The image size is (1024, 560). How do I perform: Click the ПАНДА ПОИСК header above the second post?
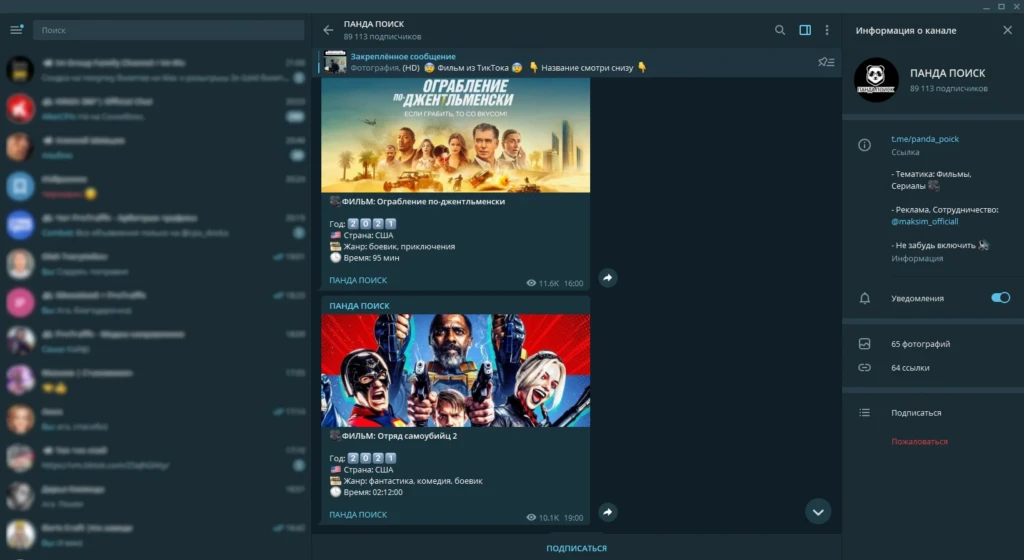point(359,305)
